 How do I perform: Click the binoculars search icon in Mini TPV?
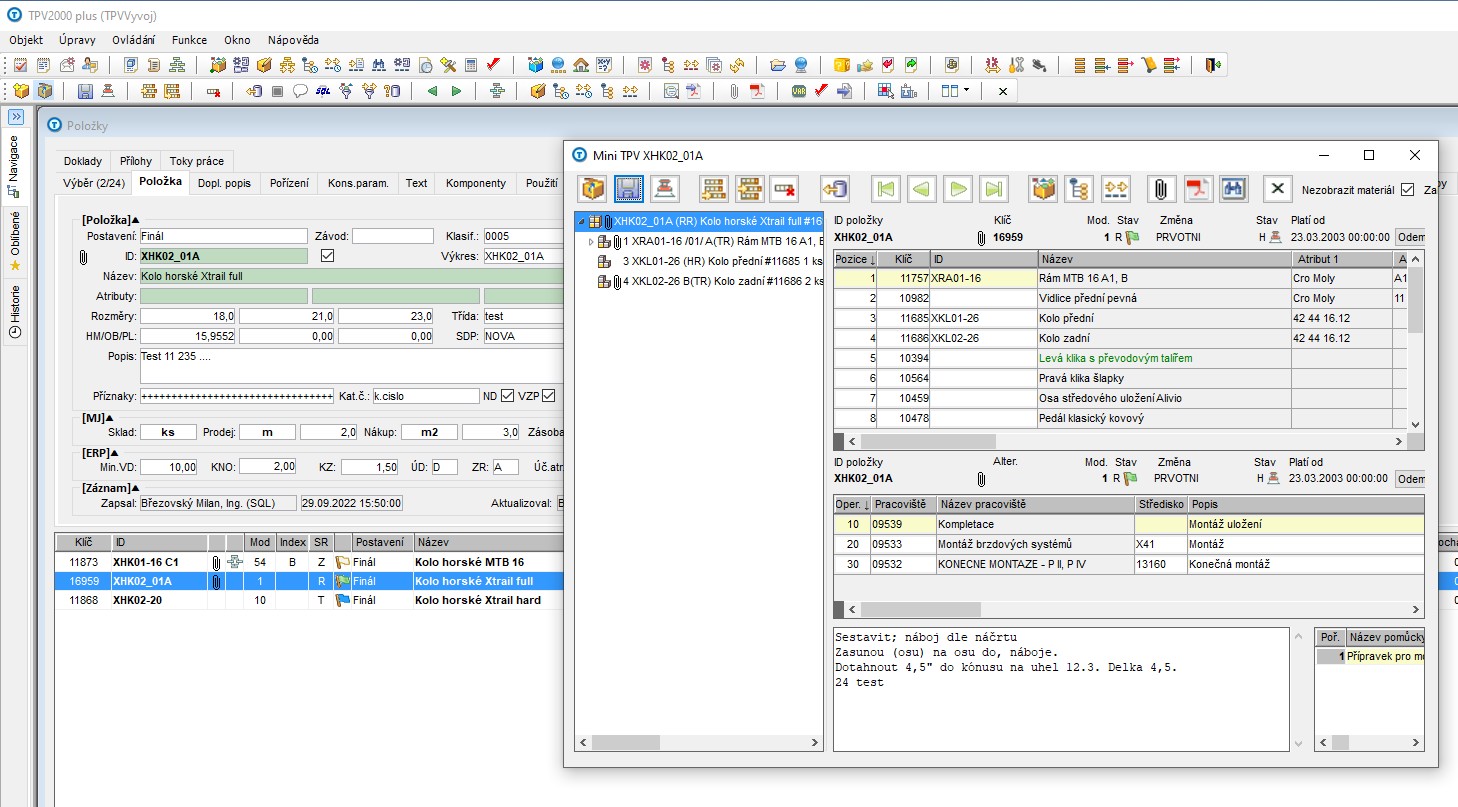(x=1234, y=189)
